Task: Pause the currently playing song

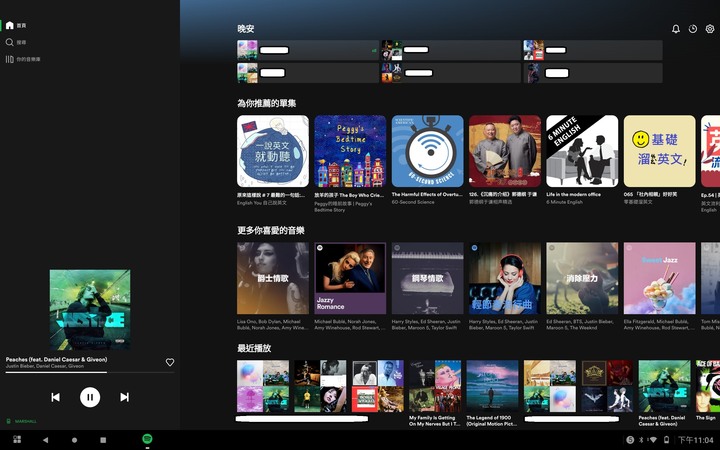Action: click(x=90, y=397)
